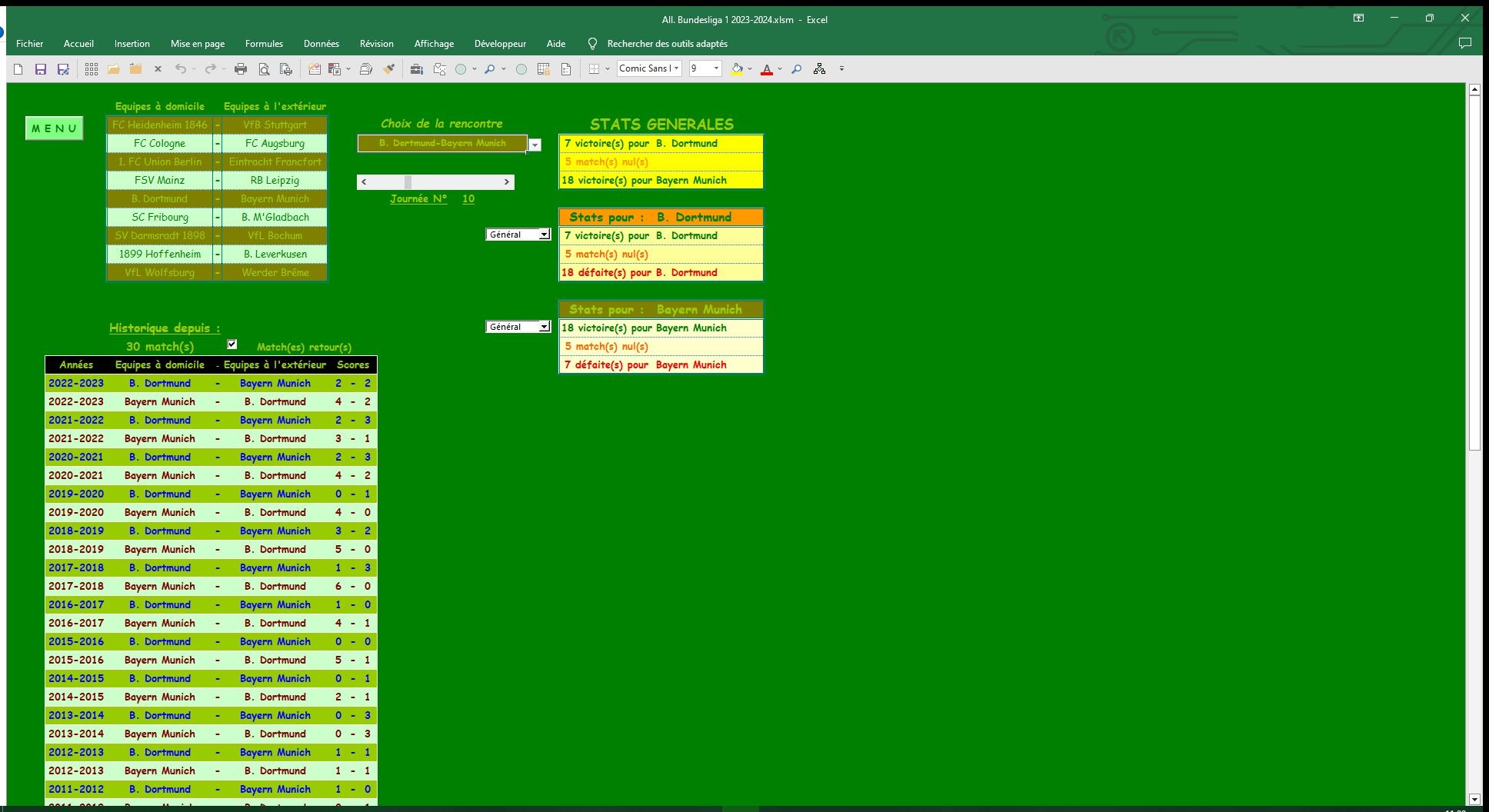The height and width of the screenshot is (812, 1489).
Task: Click the fill color bucket icon
Action: click(x=737, y=69)
